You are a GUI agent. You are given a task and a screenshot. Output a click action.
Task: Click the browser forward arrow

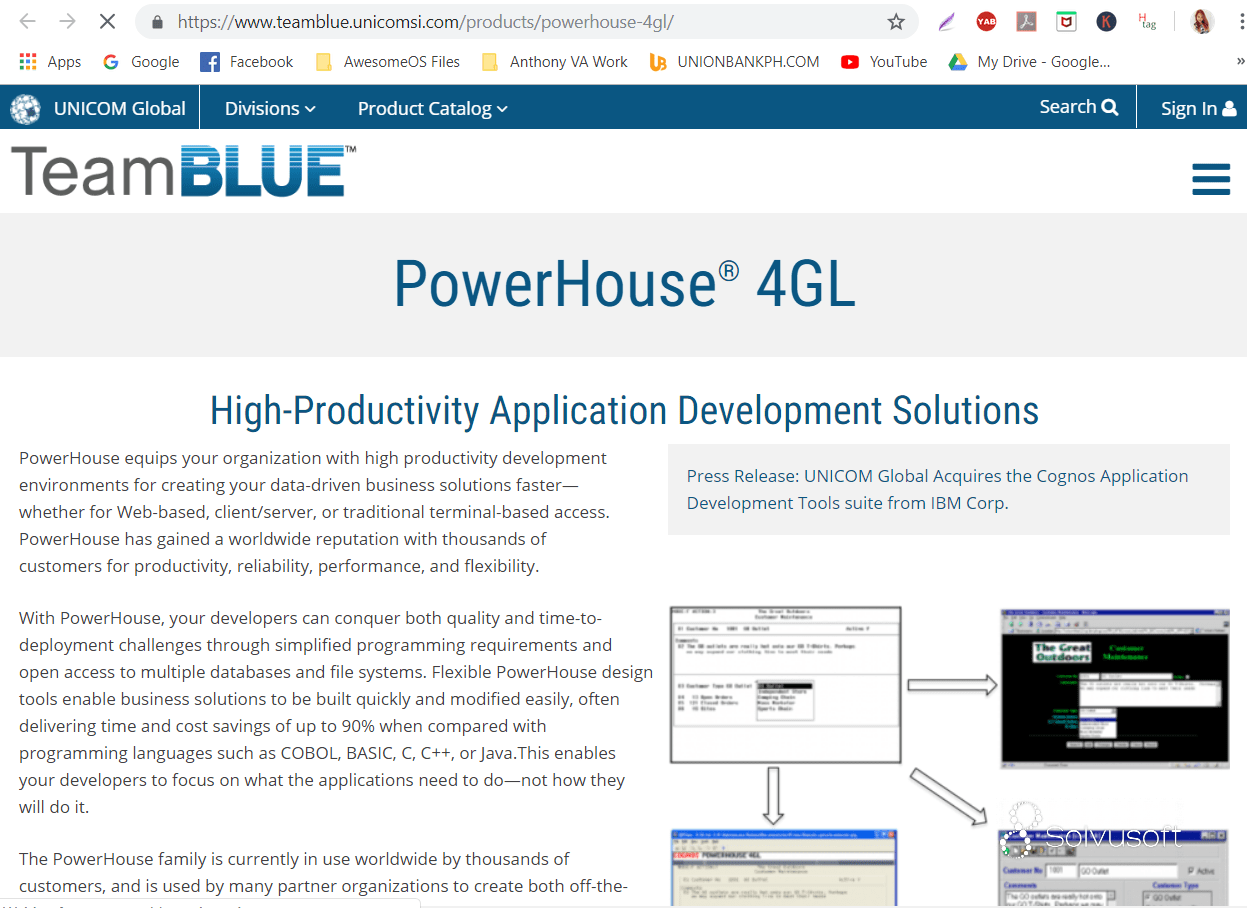(x=67, y=21)
